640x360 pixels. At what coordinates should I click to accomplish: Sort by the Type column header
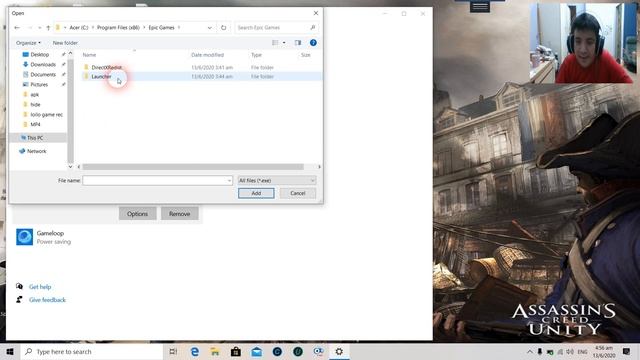point(256,55)
